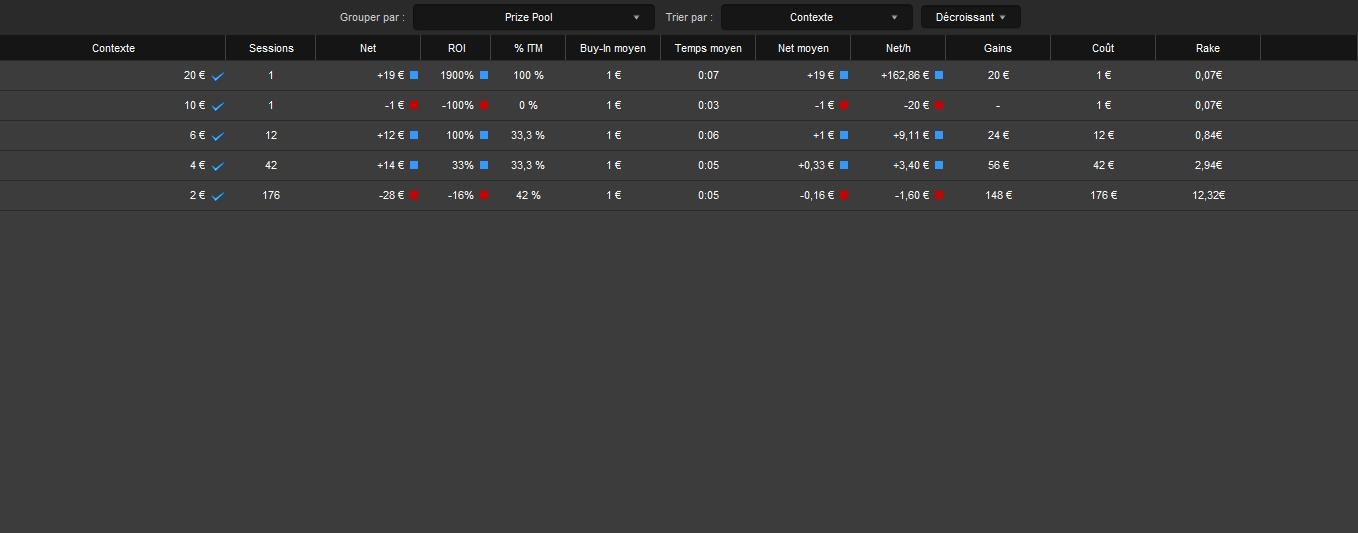The width and height of the screenshot is (1358, 533).
Task: Sort by the Sessions column header
Action: tap(271, 48)
